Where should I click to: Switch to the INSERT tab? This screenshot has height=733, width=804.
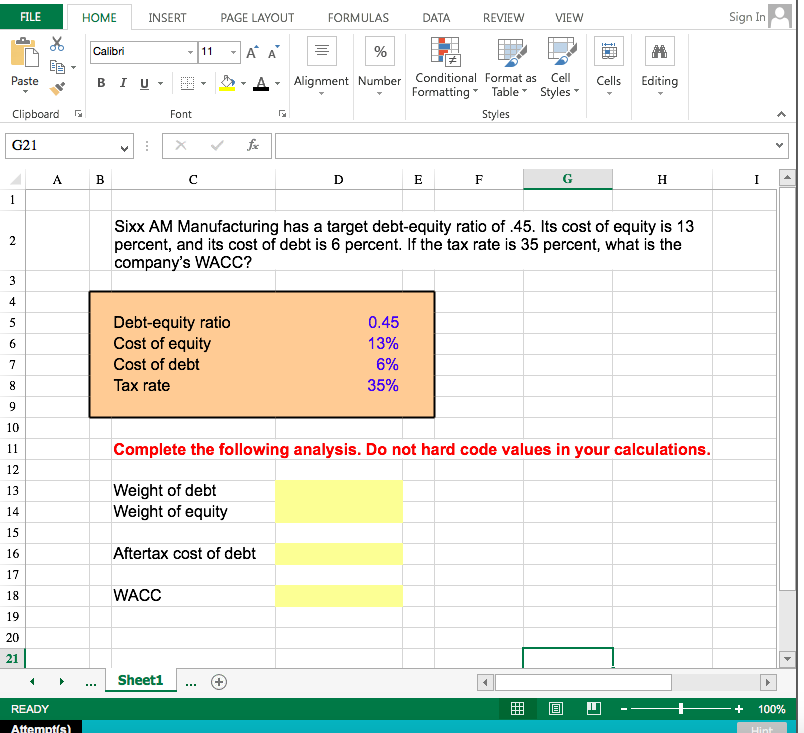[167, 17]
